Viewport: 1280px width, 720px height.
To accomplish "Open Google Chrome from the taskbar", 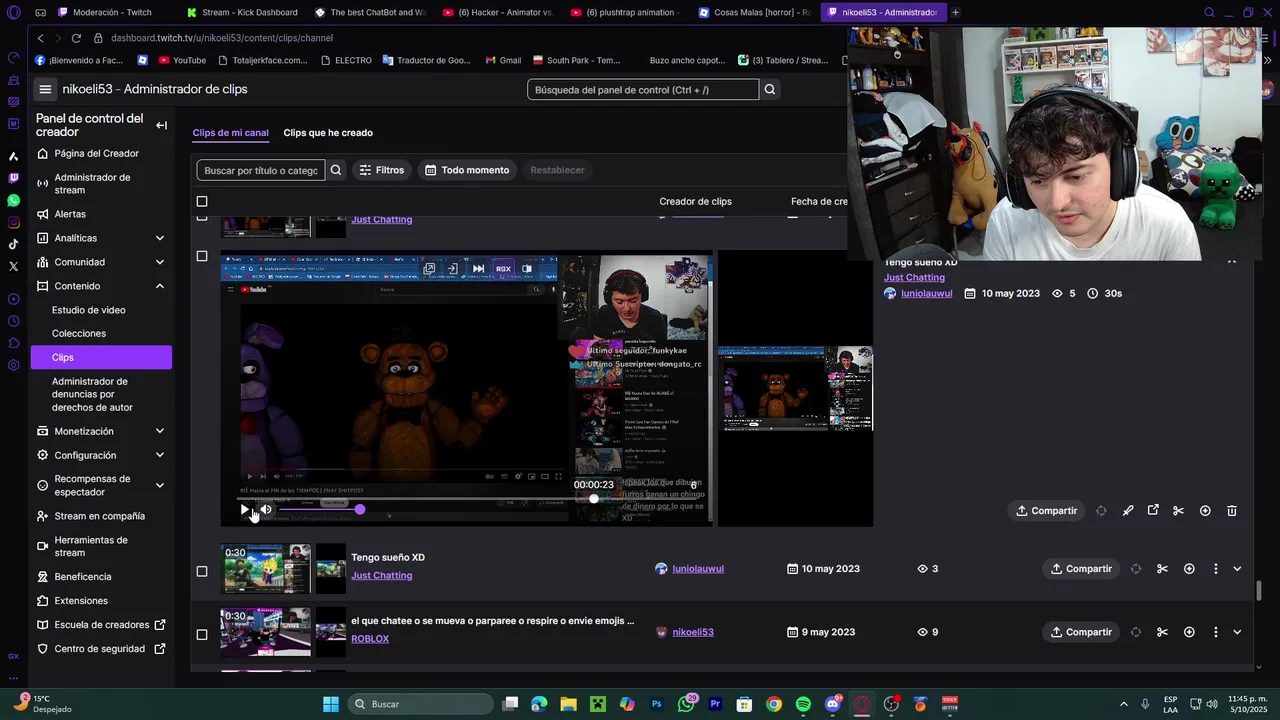I will click(x=774, y=704).
